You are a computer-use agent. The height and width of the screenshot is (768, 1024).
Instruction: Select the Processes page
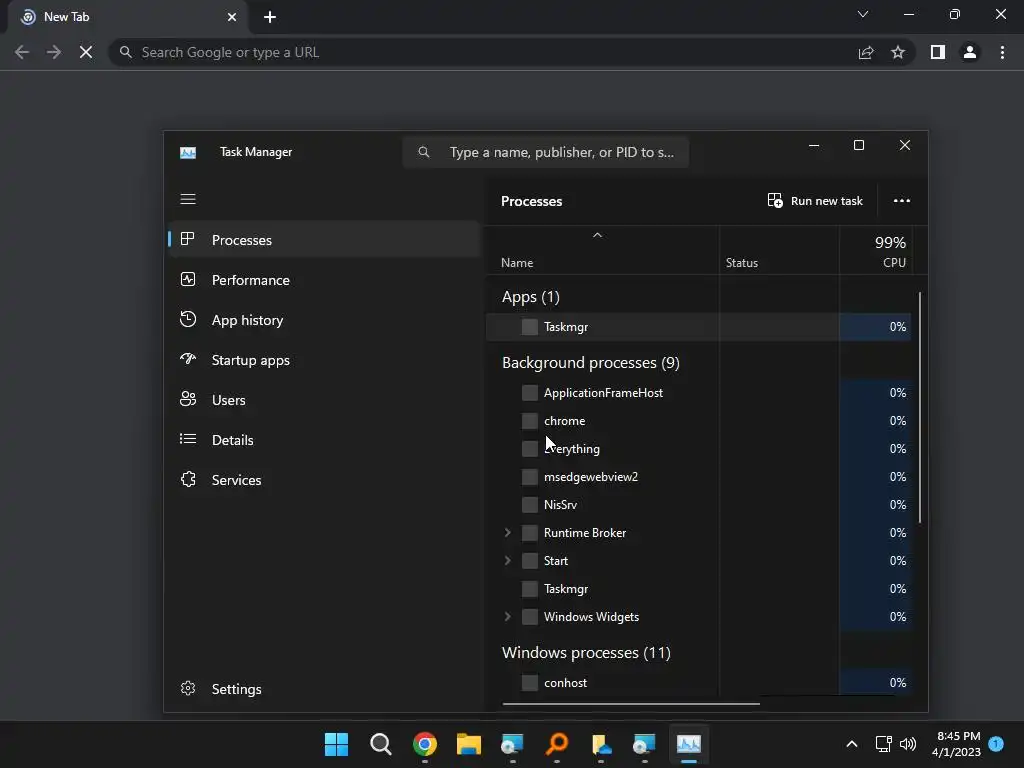click(x=325, y=240)
